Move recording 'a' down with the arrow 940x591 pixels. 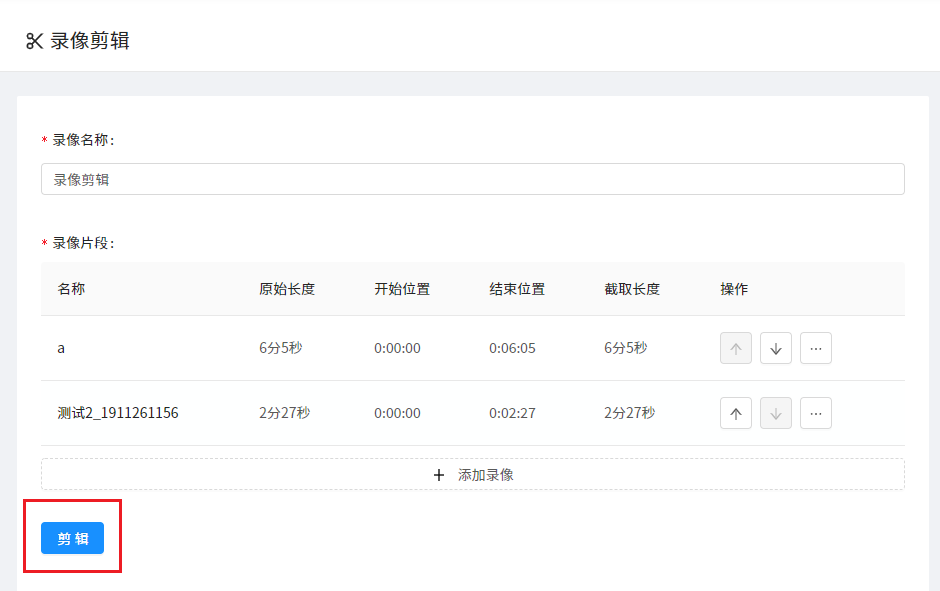pos(776,348)
